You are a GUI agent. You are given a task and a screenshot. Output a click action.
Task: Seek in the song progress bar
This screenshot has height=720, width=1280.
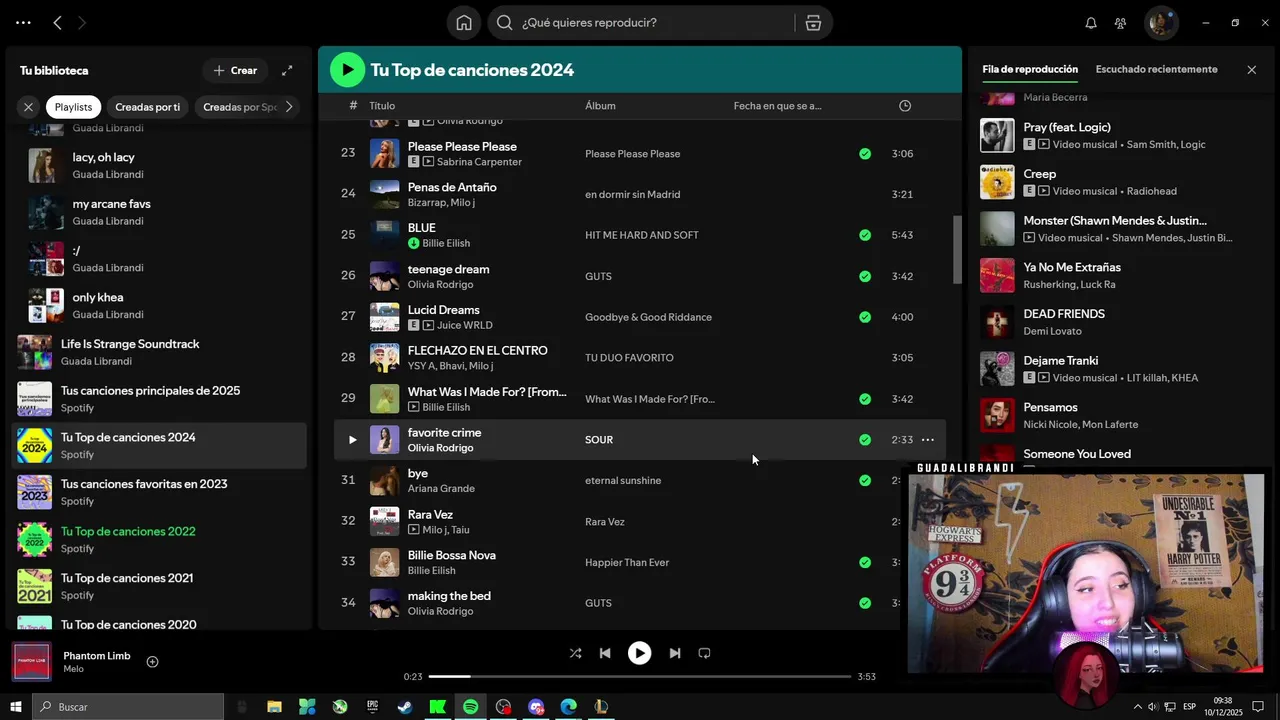pos(640,677)
